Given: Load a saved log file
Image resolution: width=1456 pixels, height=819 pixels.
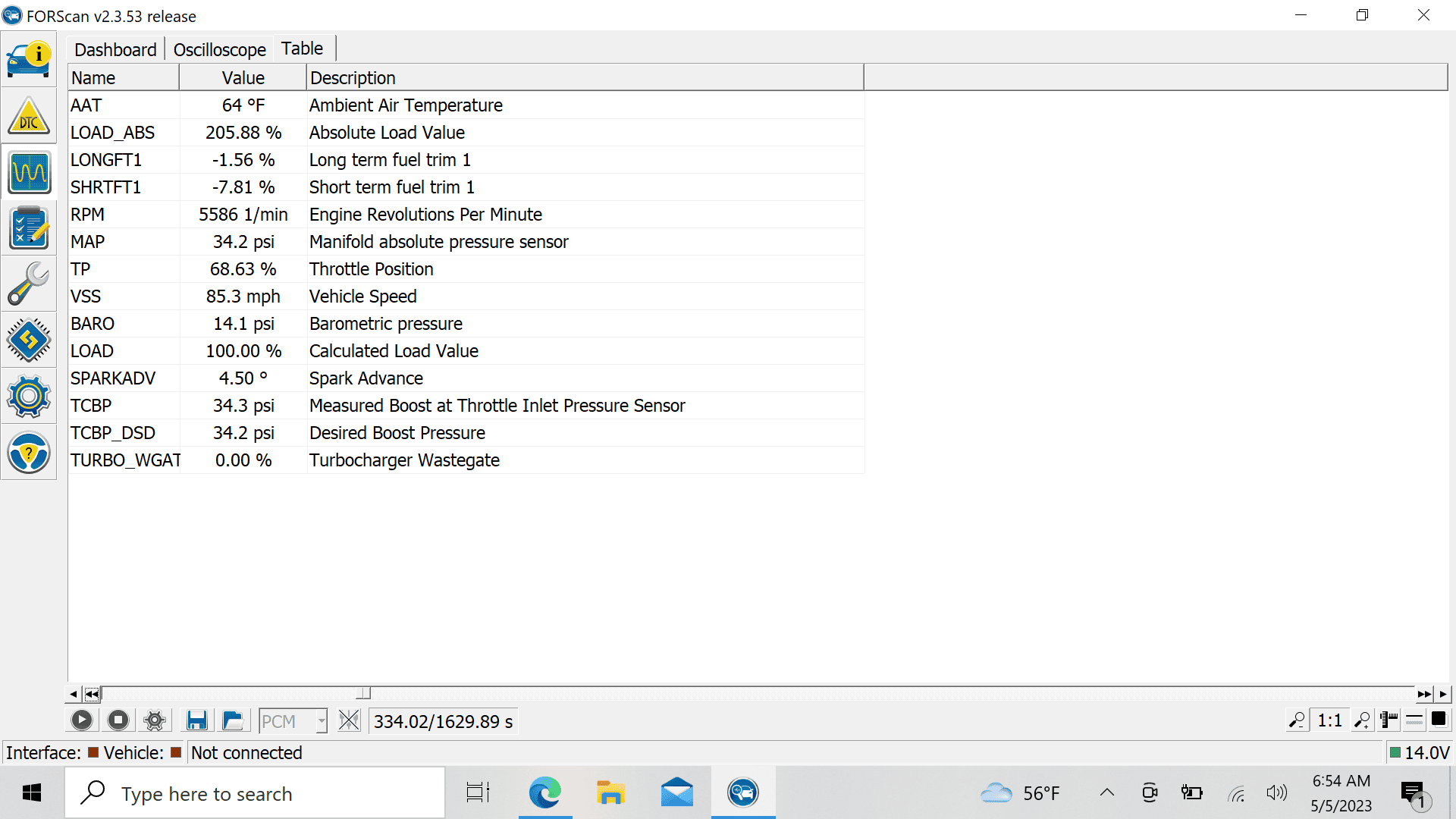Looking at the screenshot, I should [233, 720].
